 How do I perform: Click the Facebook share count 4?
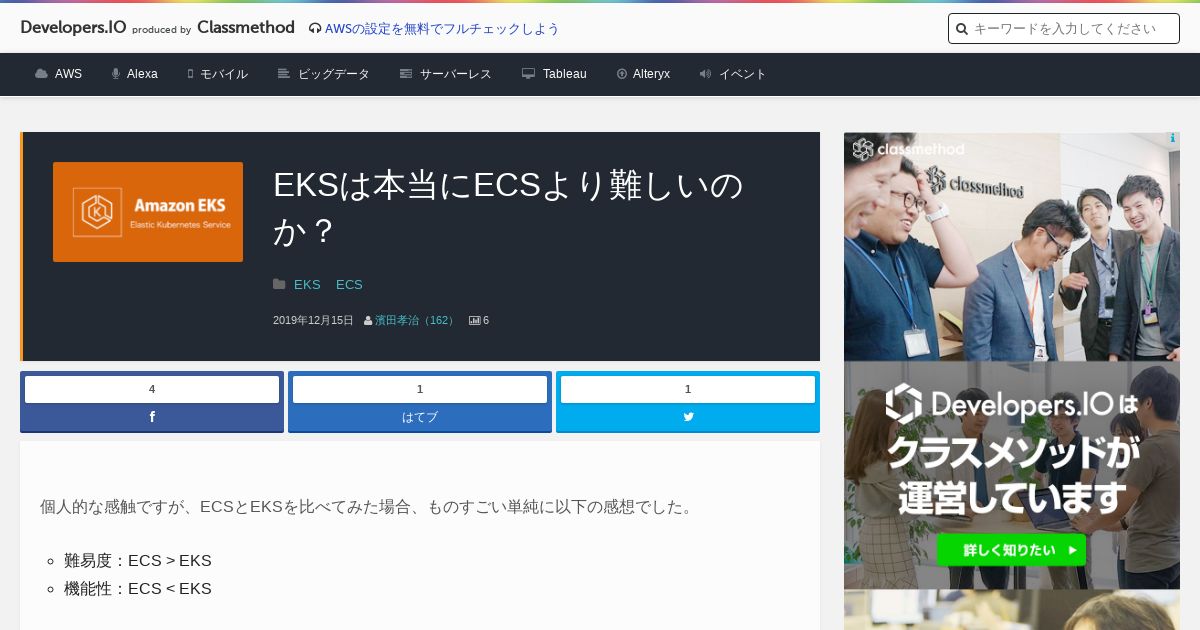tap(152, 389)
